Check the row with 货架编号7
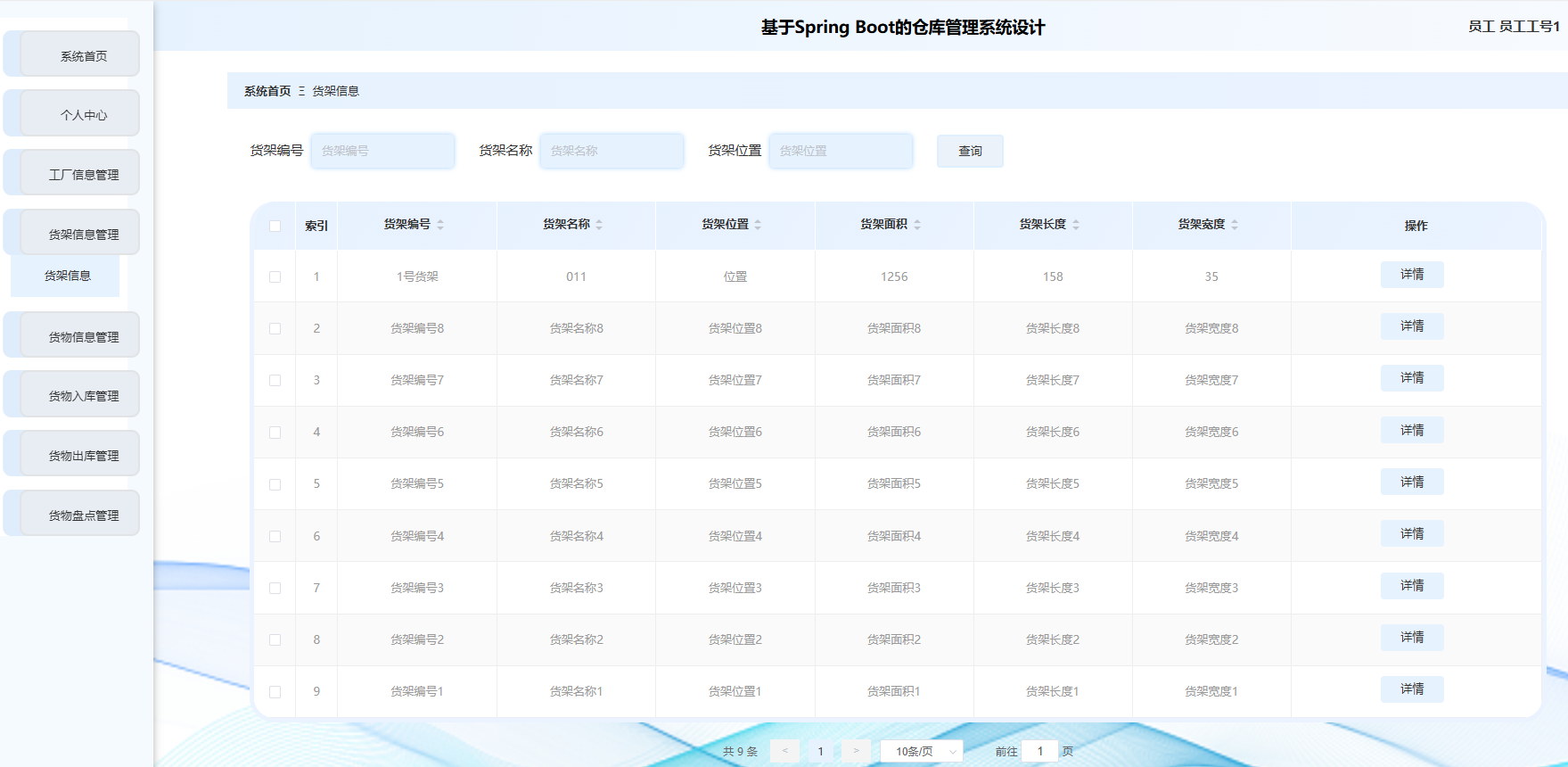 [275, 380]
